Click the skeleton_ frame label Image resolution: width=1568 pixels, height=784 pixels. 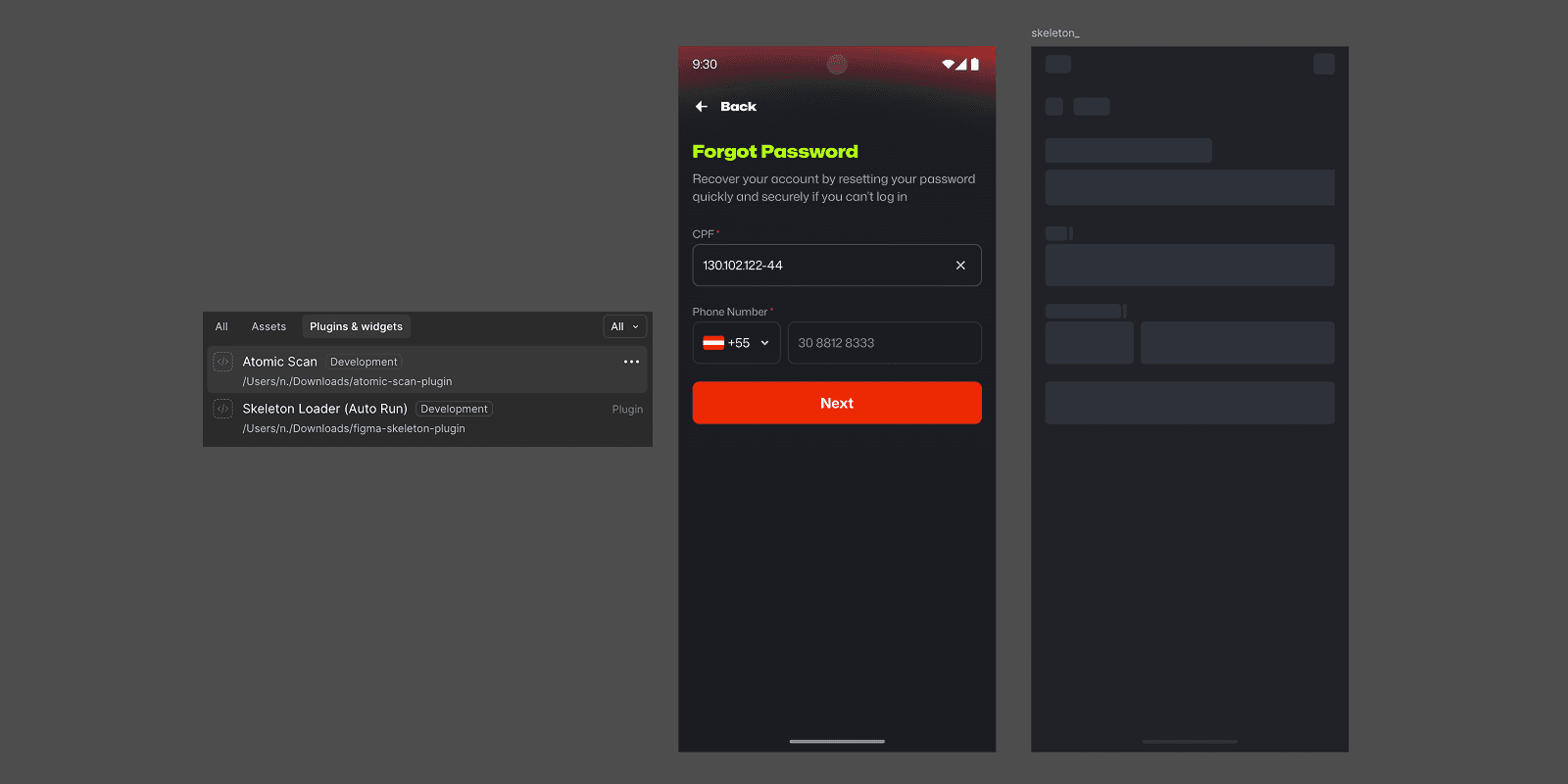1055,33
